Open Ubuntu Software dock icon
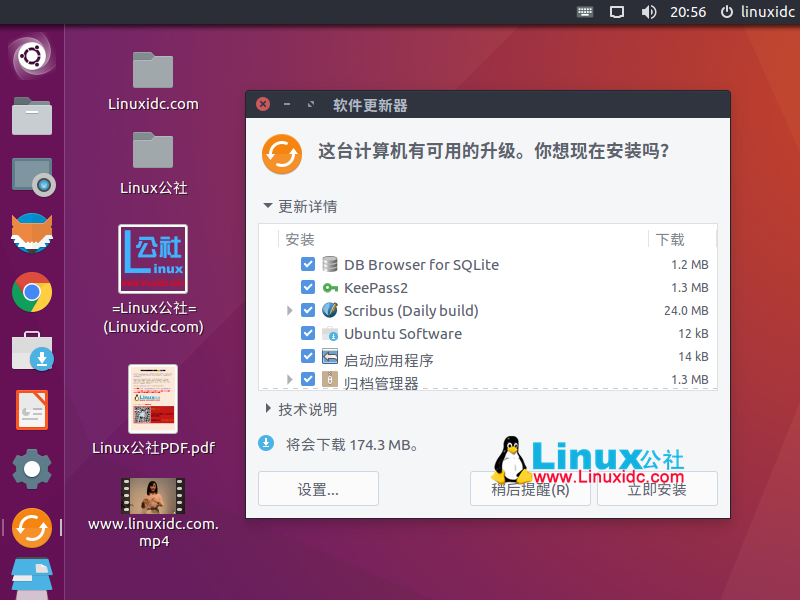The image size is (800, 600). 33,351
